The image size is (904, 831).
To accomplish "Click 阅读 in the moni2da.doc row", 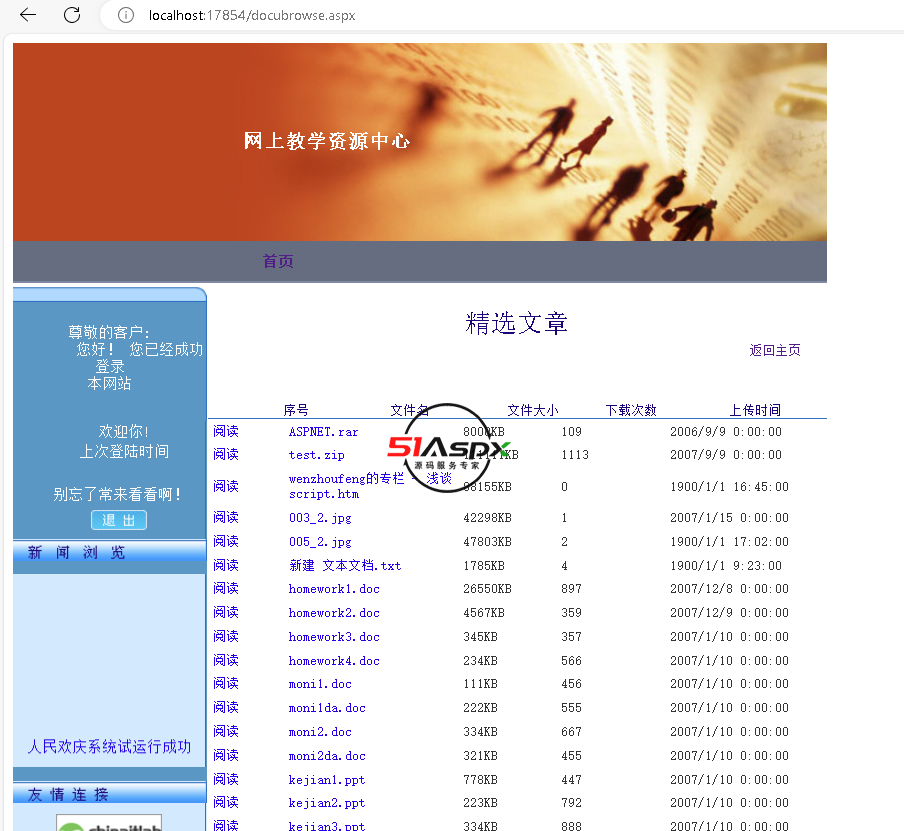I will [225, 755].
